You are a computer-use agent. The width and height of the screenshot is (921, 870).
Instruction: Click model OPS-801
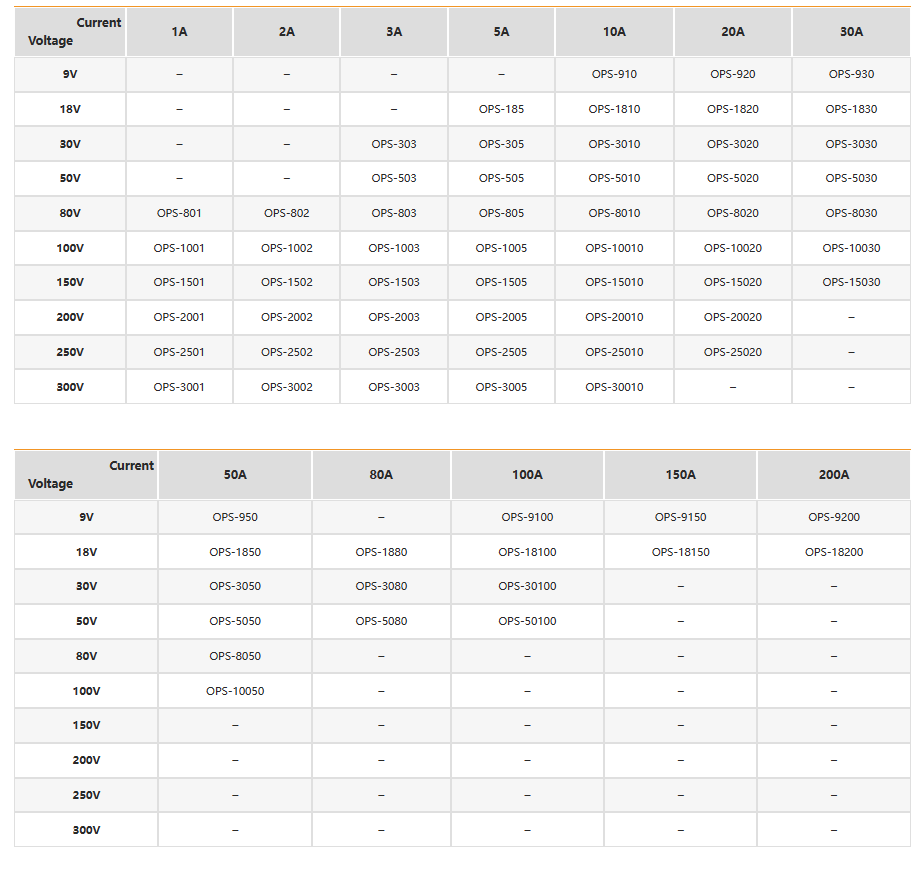pyautogui.click(x=179, y=213)
